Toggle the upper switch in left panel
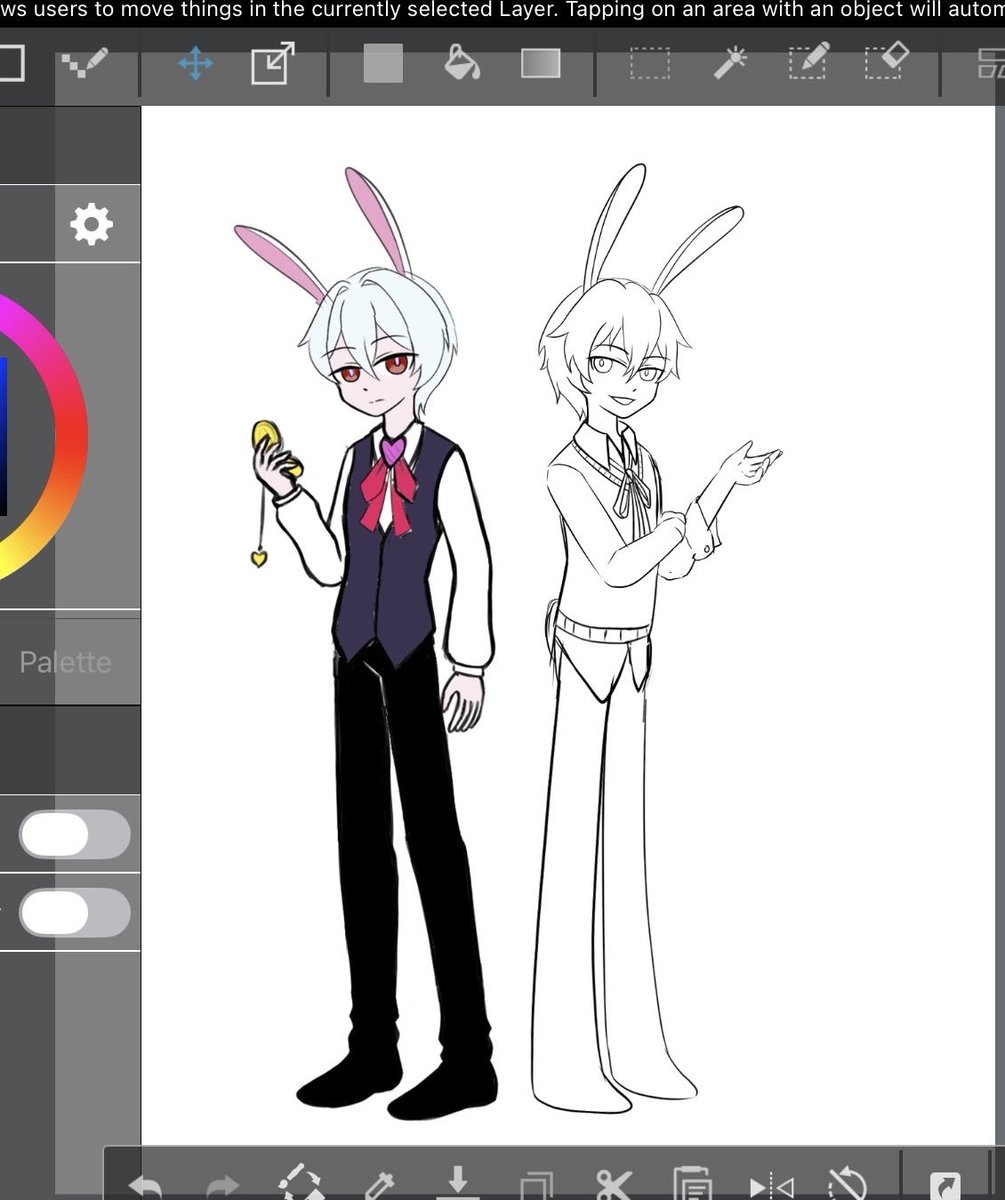 (x=74, y=835)
